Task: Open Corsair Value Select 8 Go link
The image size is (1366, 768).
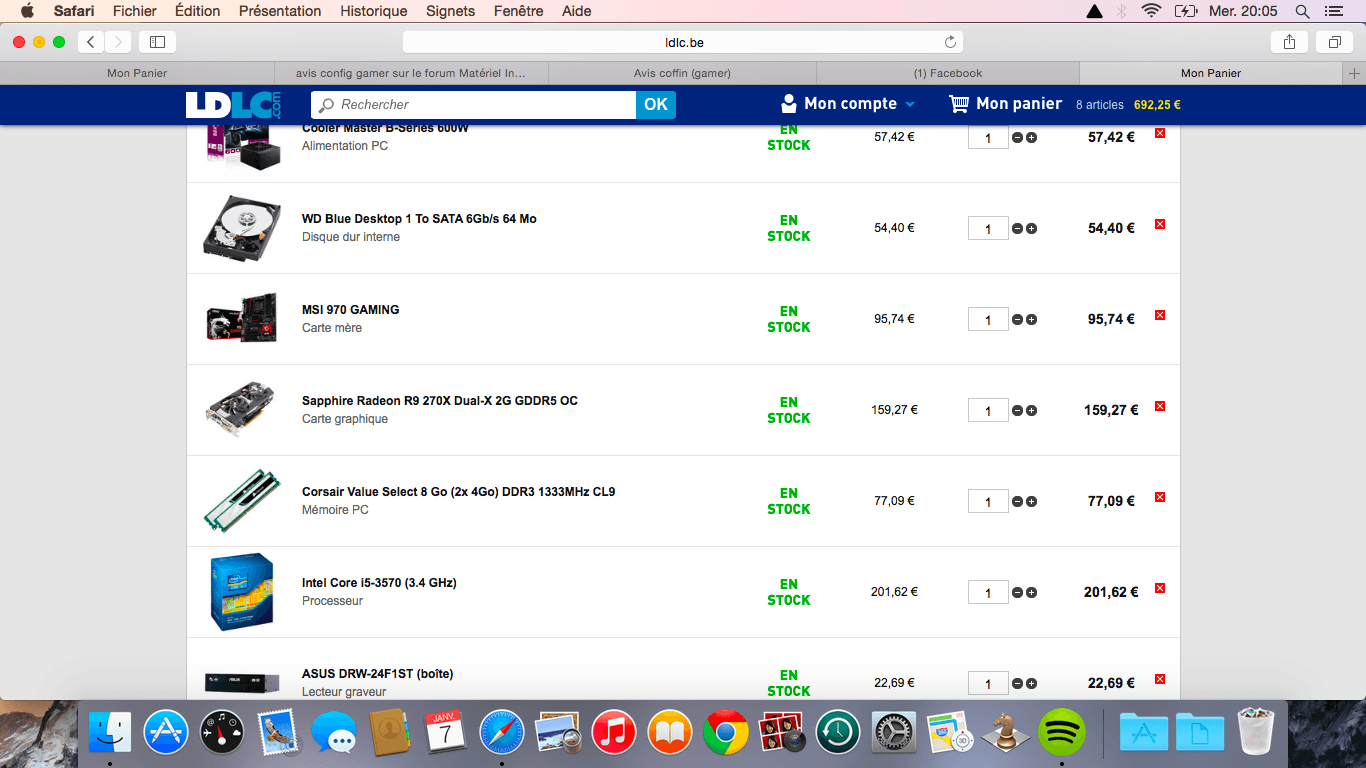Action: pos(458,492)
